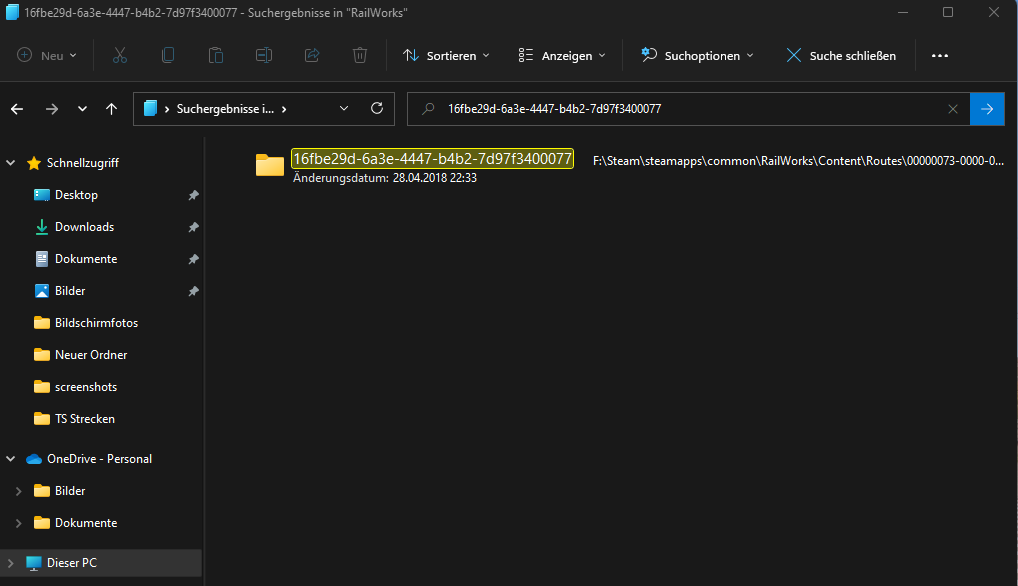Screen dimensions: 1018x586
Task: Click the Delete trash can icon
Action: pyautogui.click(x=360, y=55)
